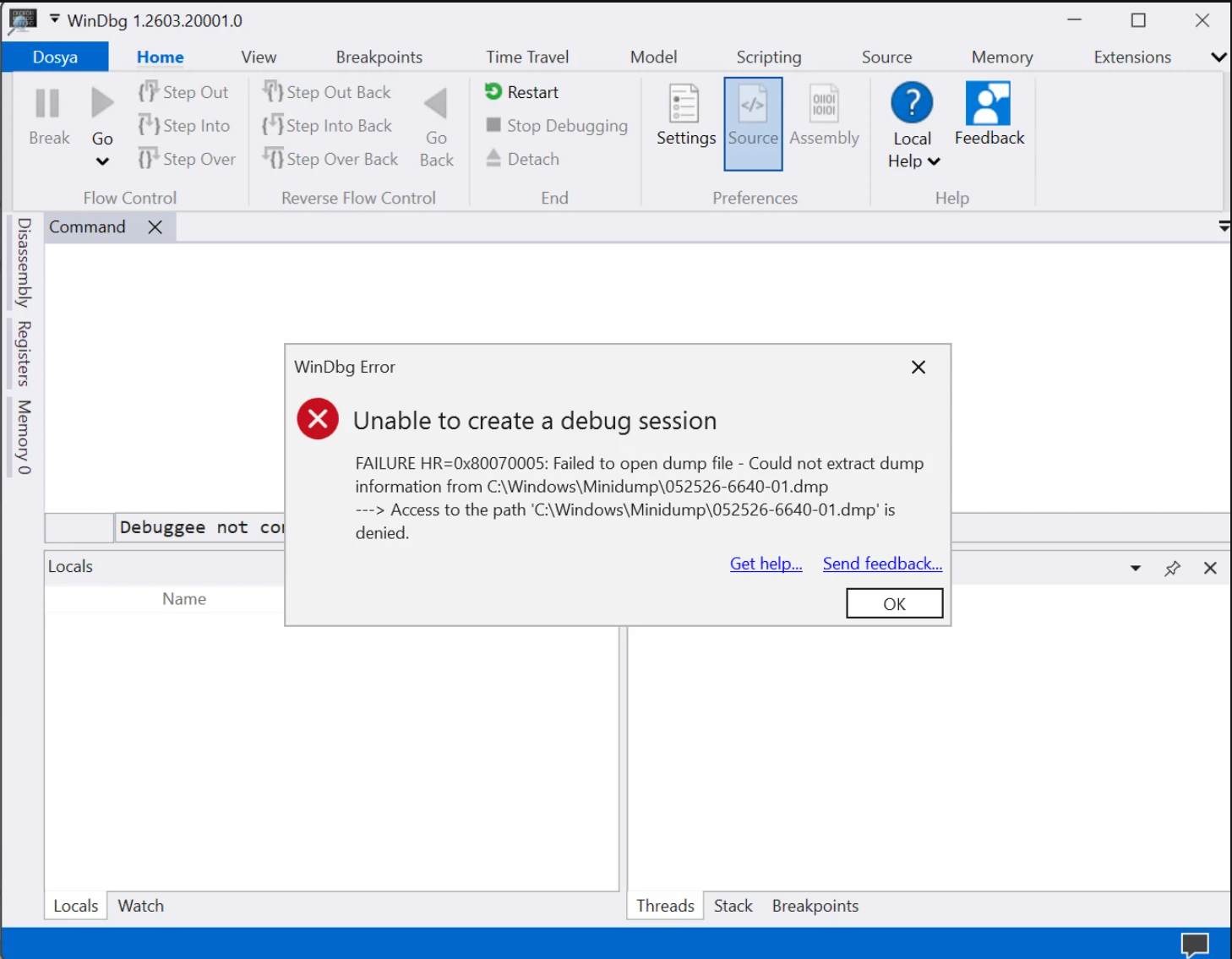Open the Feedback hub button
The height and width of the screenshot is (959, 1232).
click(x=989, y=116)
